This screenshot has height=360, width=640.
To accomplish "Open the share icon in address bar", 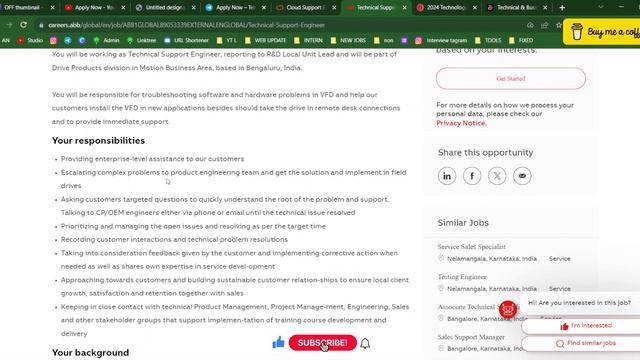I will [x=544, y=25].
